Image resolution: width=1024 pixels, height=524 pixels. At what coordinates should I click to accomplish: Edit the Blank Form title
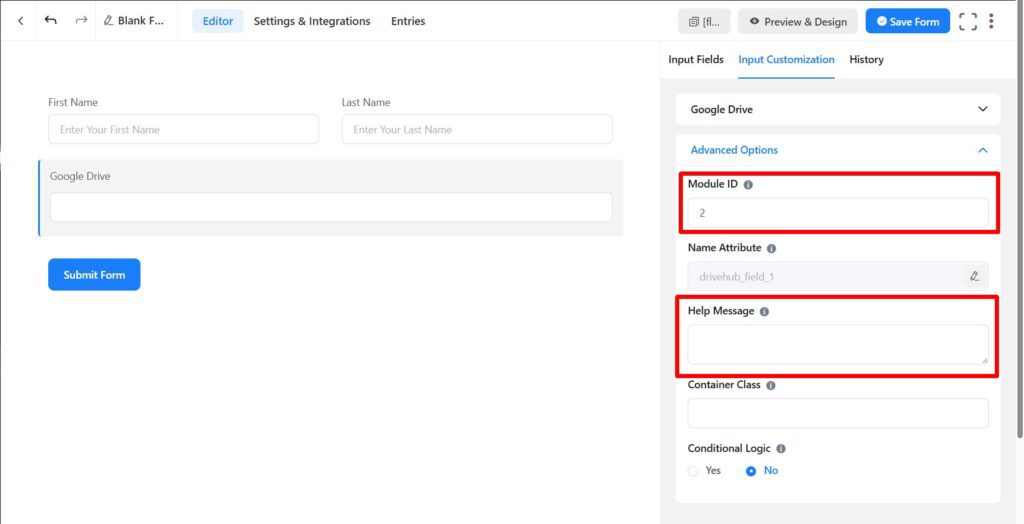(x=135, y=21)
